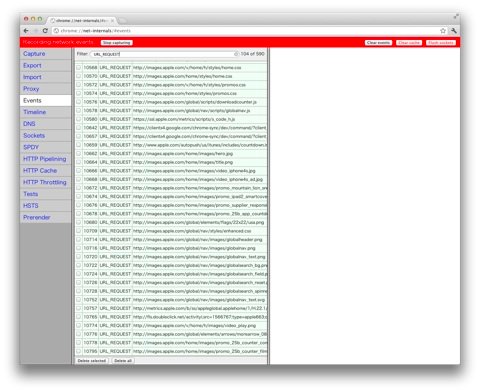The image size is (480, 392).
Task: Check the box for event 10568
Action: (x=79, y=67)
